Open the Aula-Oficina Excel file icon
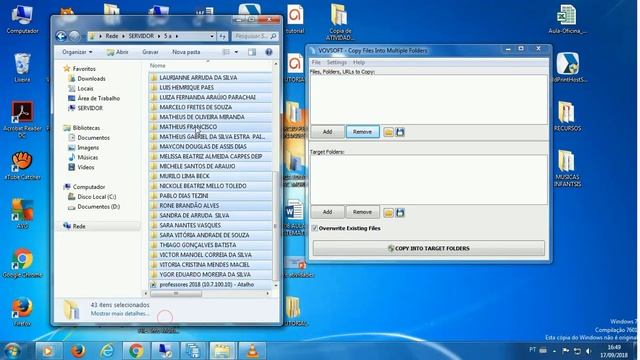This screenshot has width=640, height=360. [x=567, y=19]
